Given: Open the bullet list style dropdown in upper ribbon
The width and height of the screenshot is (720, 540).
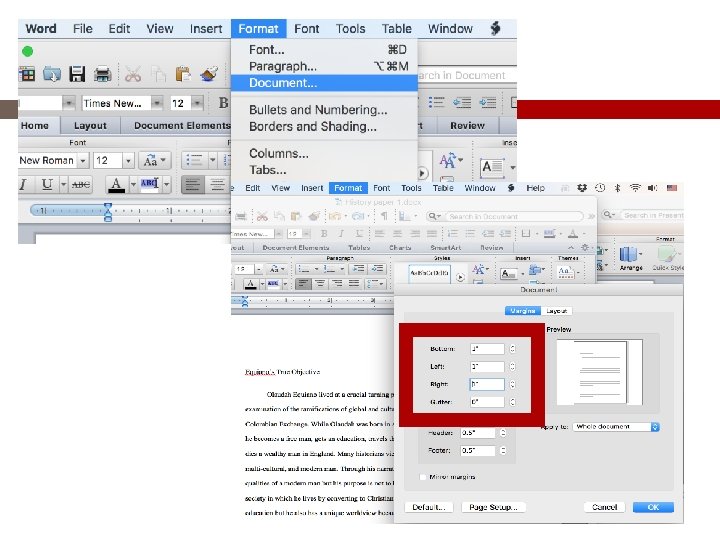Looking at the screenshot, I should click(212, 160).
